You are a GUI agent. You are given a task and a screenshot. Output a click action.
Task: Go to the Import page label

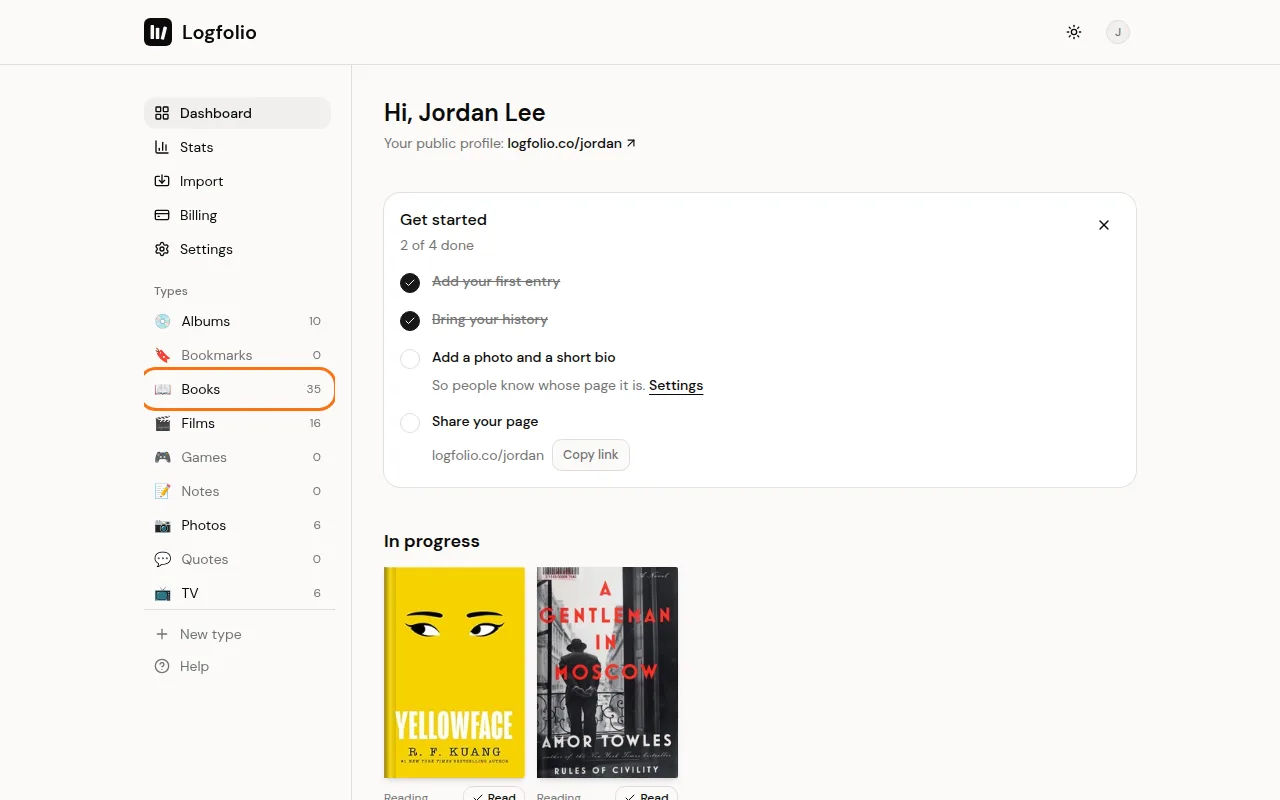pos(201,181)
